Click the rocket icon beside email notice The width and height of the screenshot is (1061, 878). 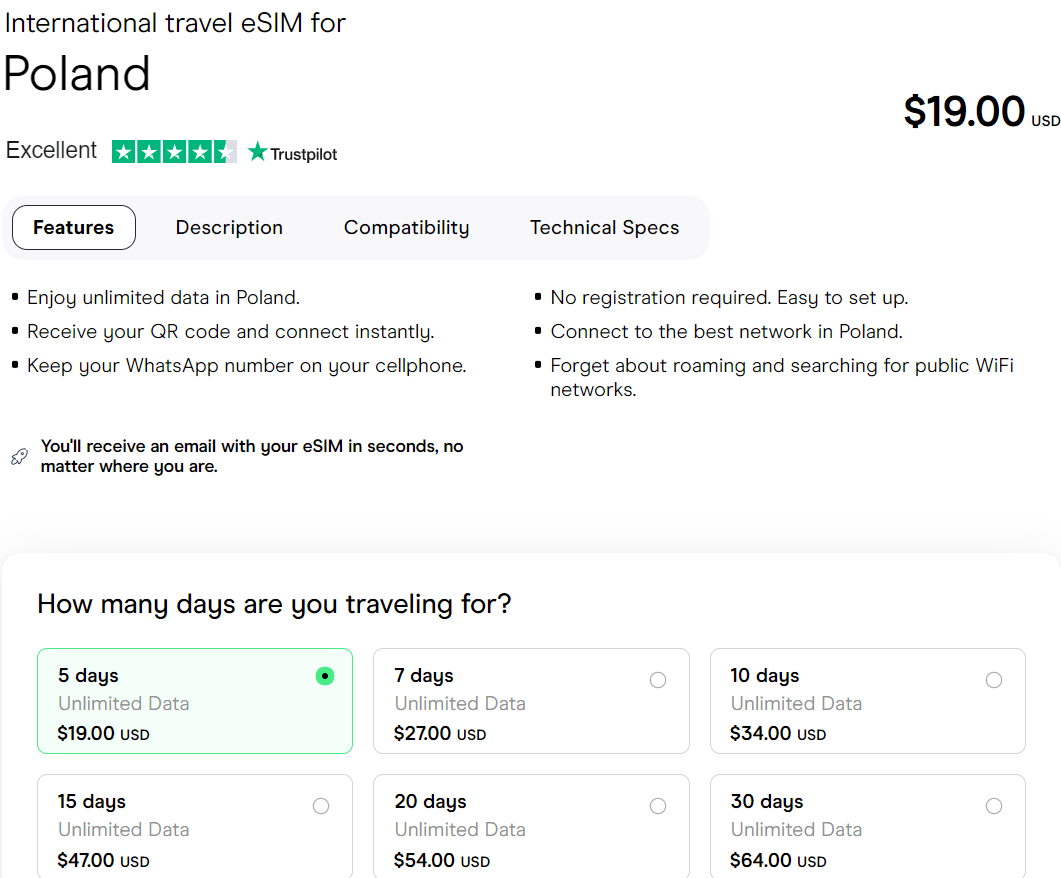tap(19, 457)
